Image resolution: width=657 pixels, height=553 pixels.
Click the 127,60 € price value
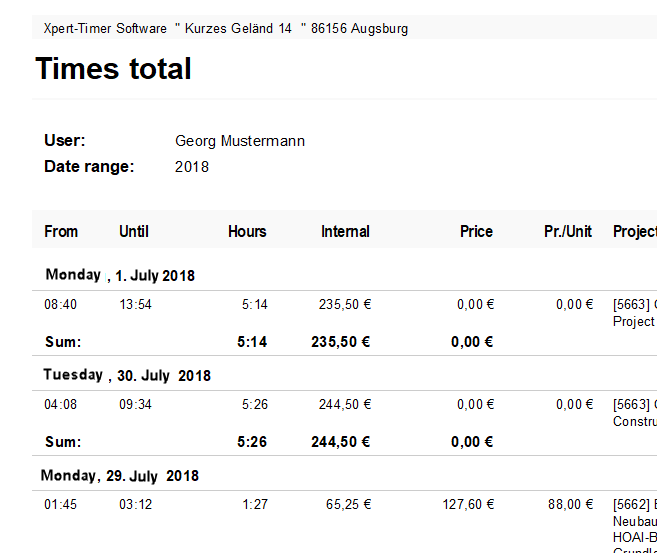click(x=468, y=505)
